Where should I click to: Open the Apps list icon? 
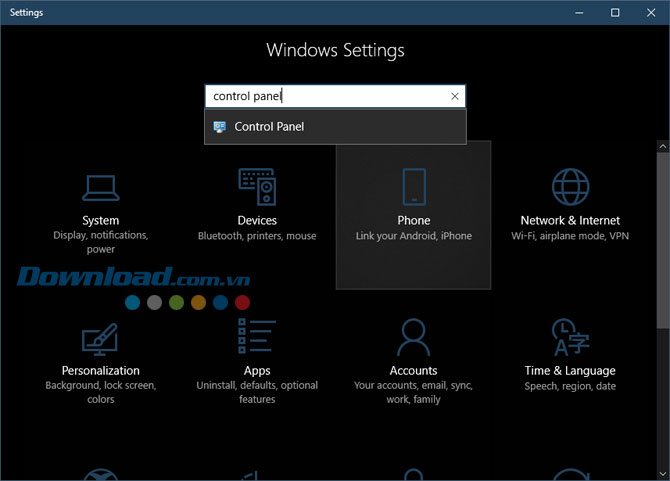[x=257, y=338]
